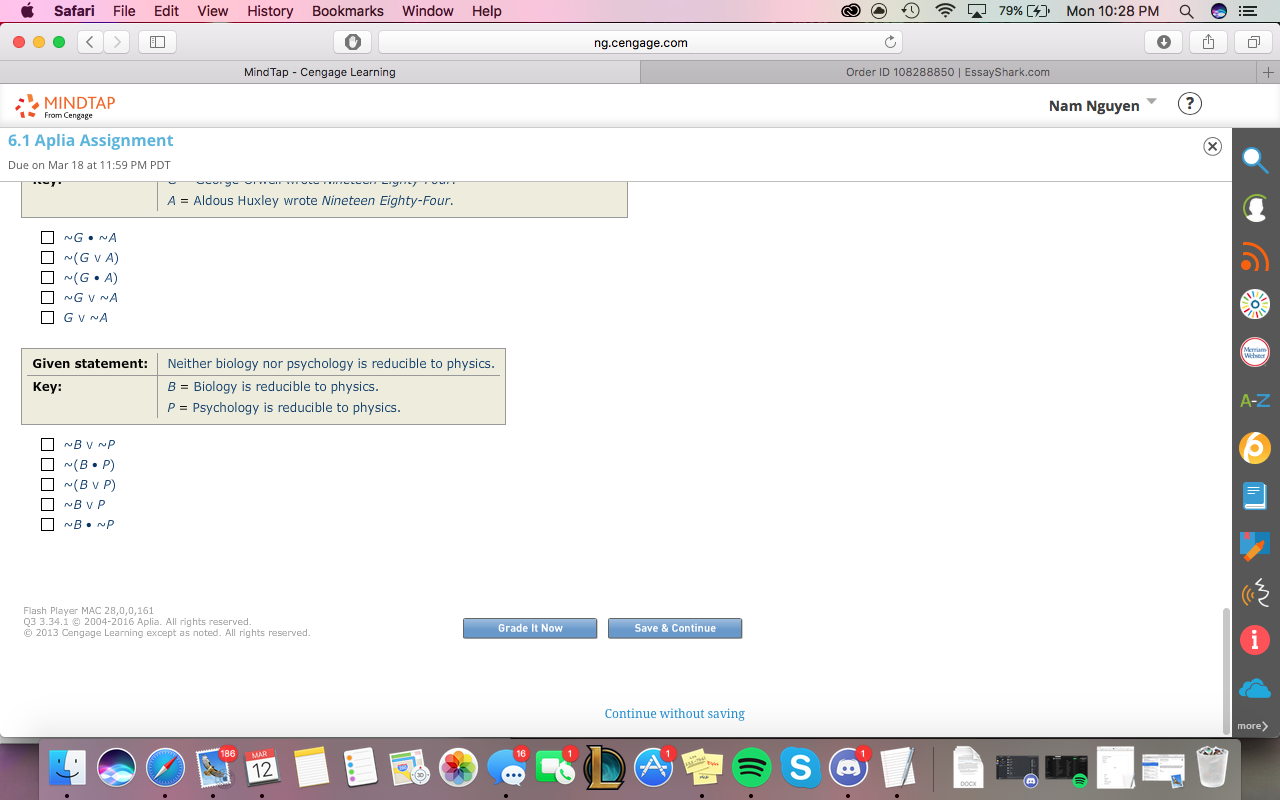Screen dimensions: 1280x800
Task: Open the RSS feed app in sidebar
Action: pos(1255,255)
